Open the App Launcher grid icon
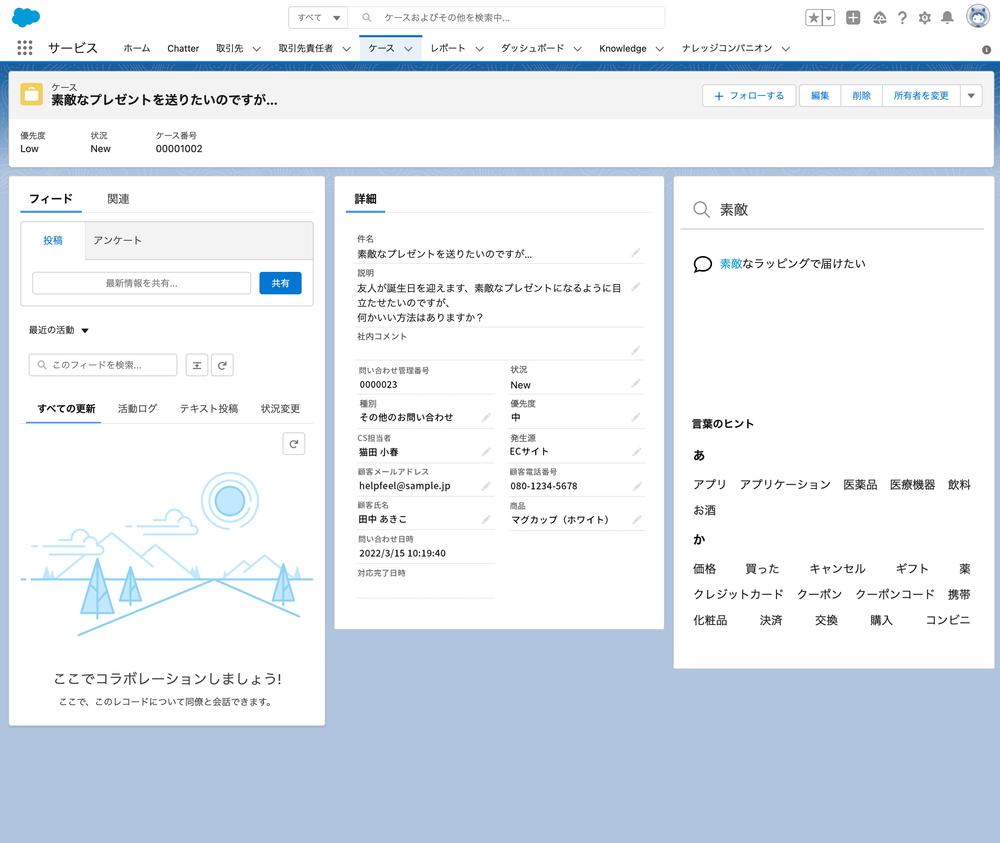Screen dimensions: 1000x843 (25, 48)
